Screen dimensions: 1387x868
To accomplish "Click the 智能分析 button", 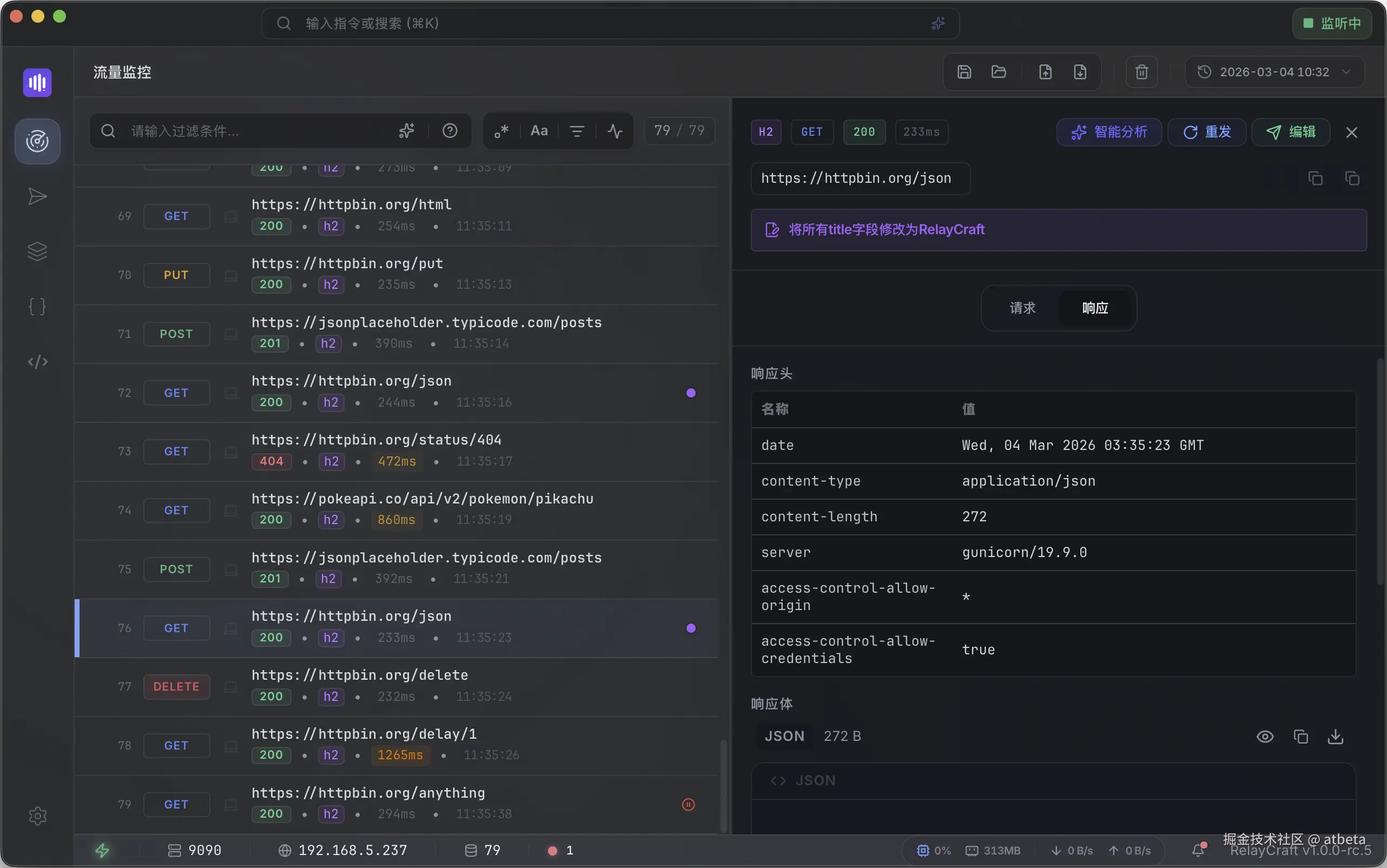I will tap(1108, 132).
